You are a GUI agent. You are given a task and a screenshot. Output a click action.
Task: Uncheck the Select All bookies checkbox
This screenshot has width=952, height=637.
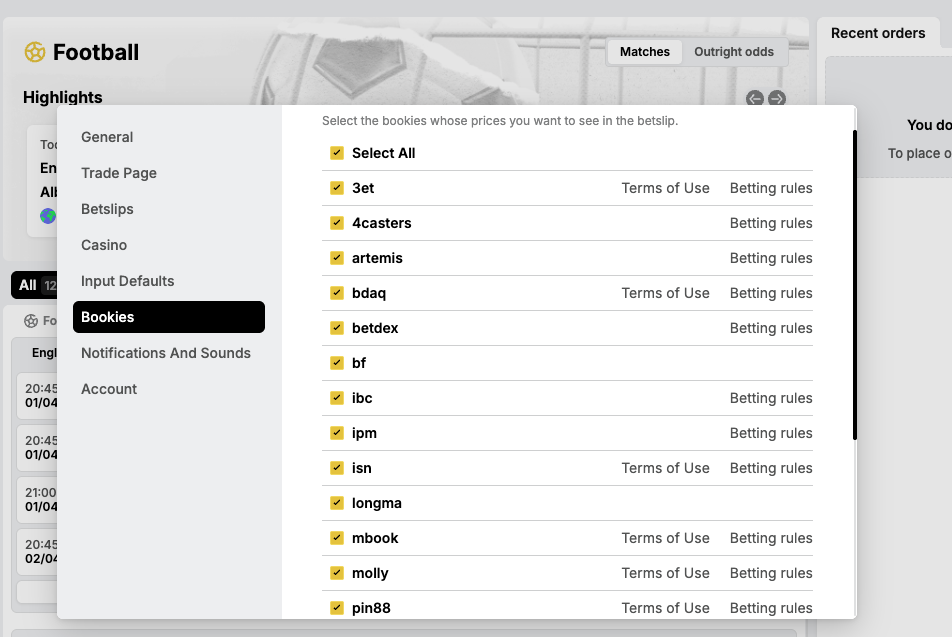pyautogui.click(x=336, y=153)
